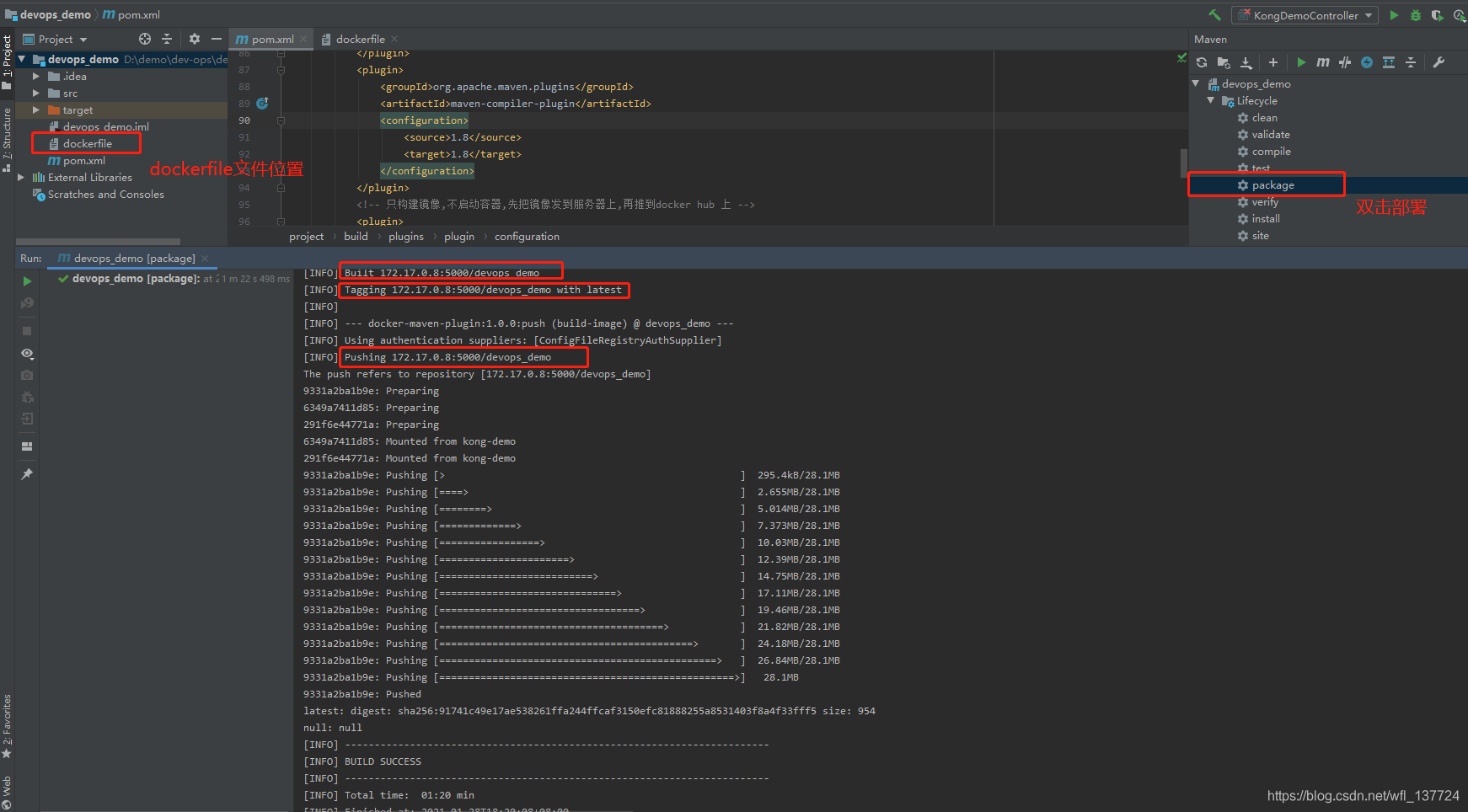Locate the opened file in the Project tree
The width and height of the screenshot is (1468, 812).
[x=145, y=39]
